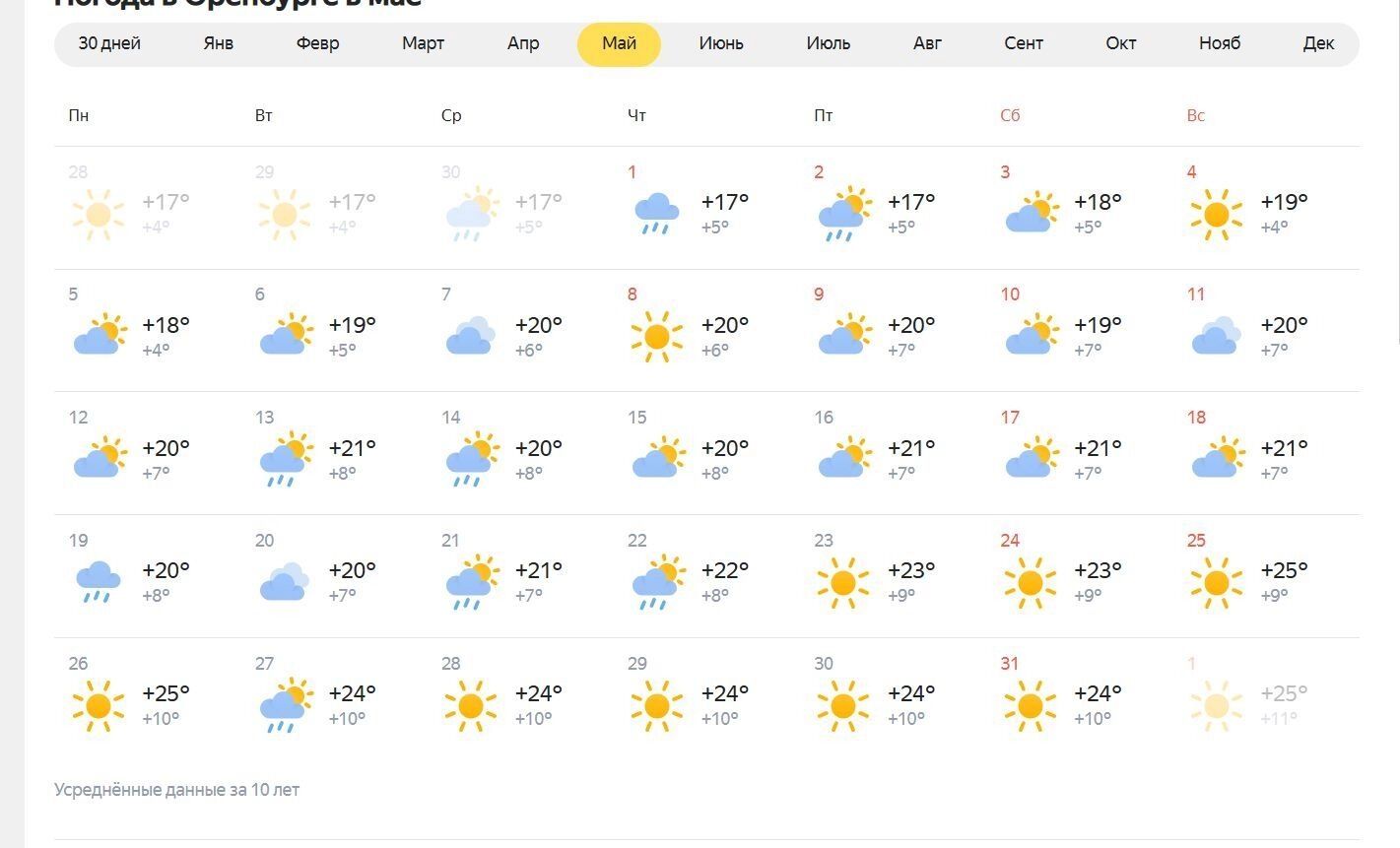The height and width of the screenshot is (848, 1400).
Task: Click the sunny icon for May 4
Action: tap(1216, 214)
